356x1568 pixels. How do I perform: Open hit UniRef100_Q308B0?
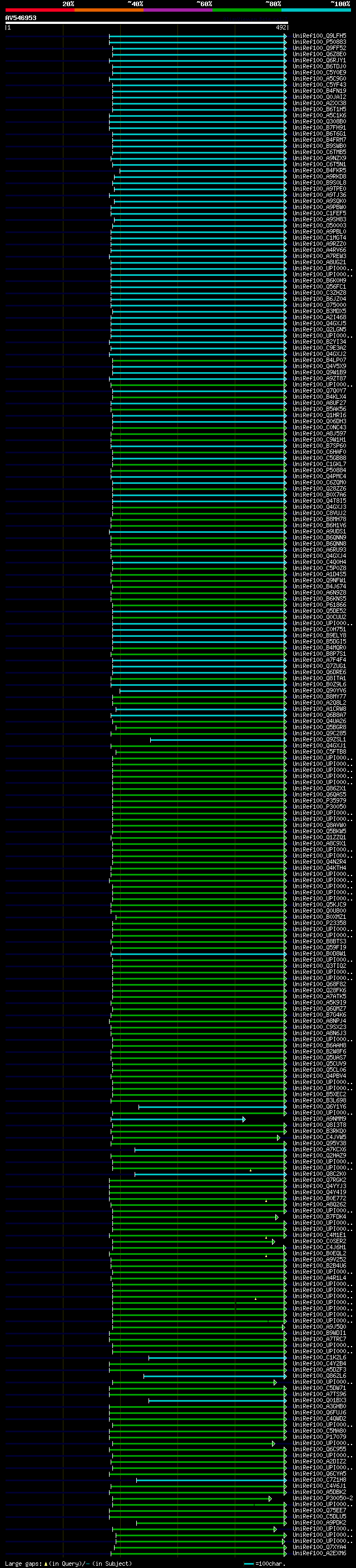point(319,122)
